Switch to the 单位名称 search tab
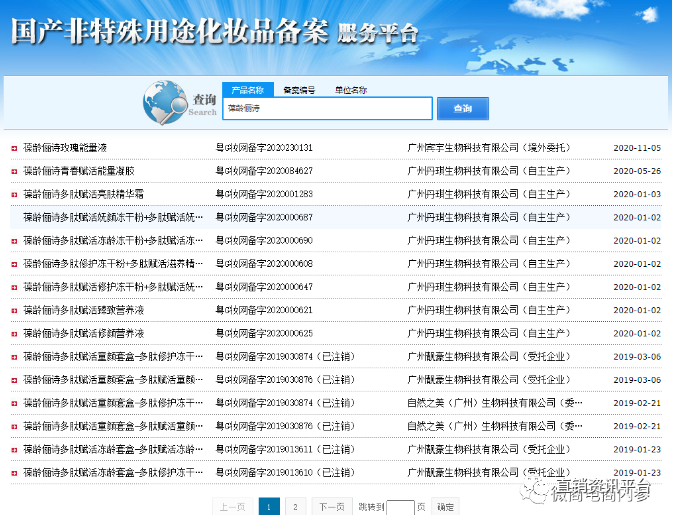Screen dimensions: 673x515 (x=351, y=90)
